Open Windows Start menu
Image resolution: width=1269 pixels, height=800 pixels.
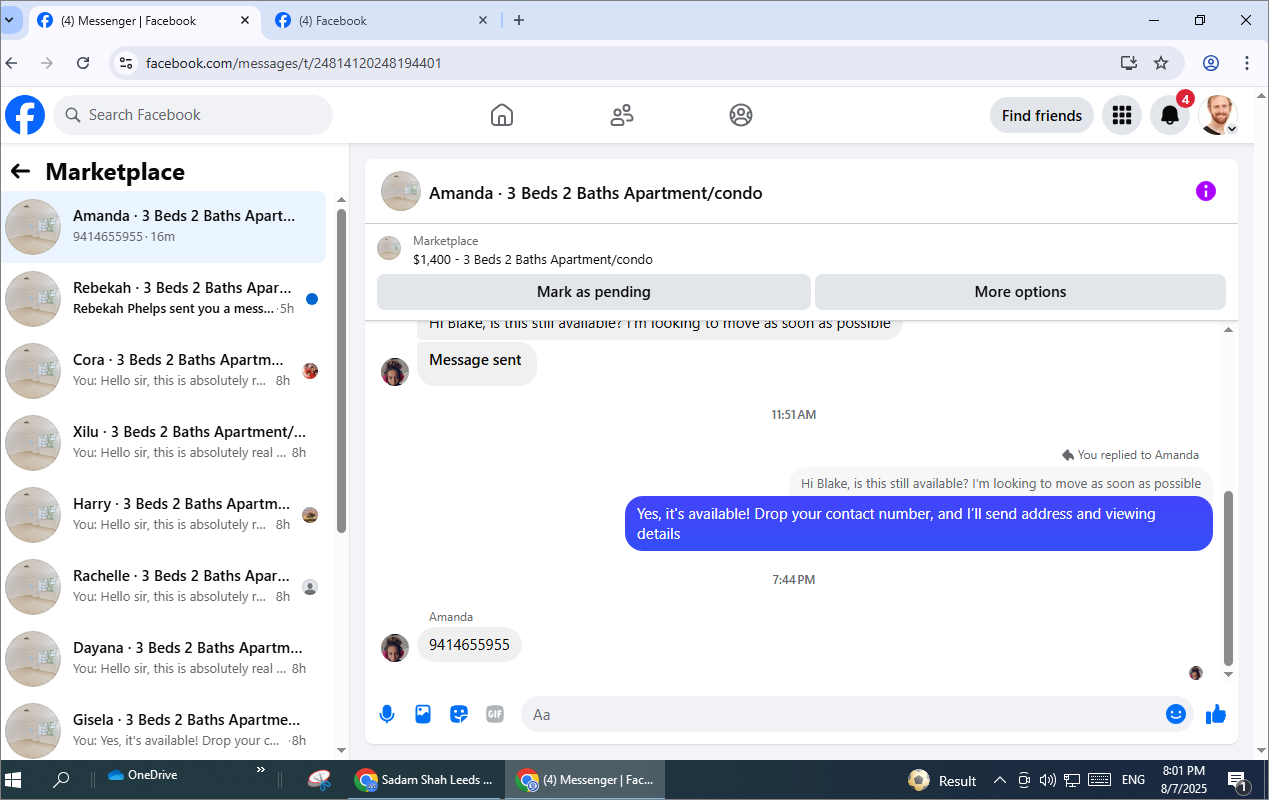click(x=15, y=780)
